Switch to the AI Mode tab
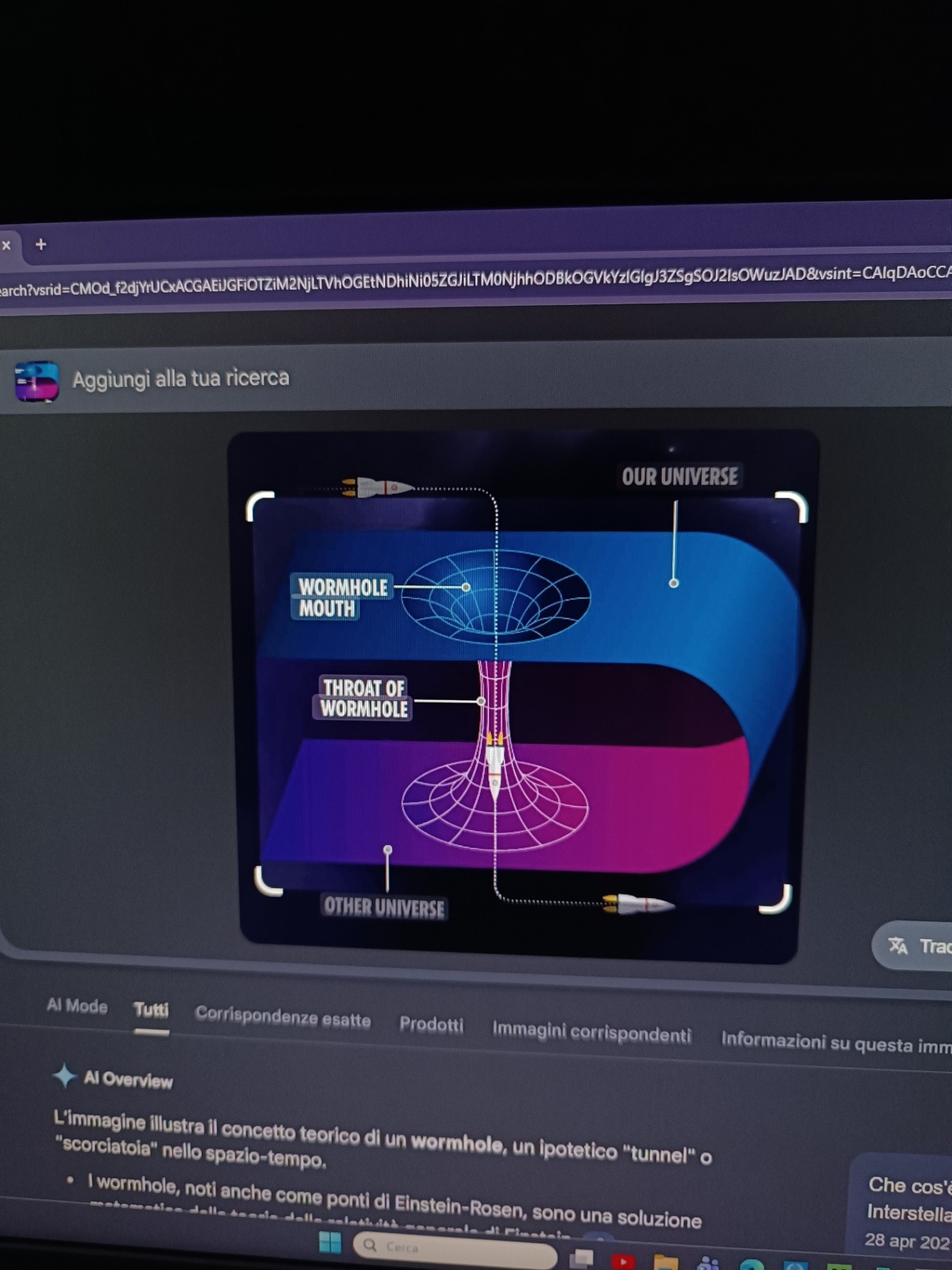This screenshot has height=1270, width=952. pyautogui.click(x=77, y=1006)
